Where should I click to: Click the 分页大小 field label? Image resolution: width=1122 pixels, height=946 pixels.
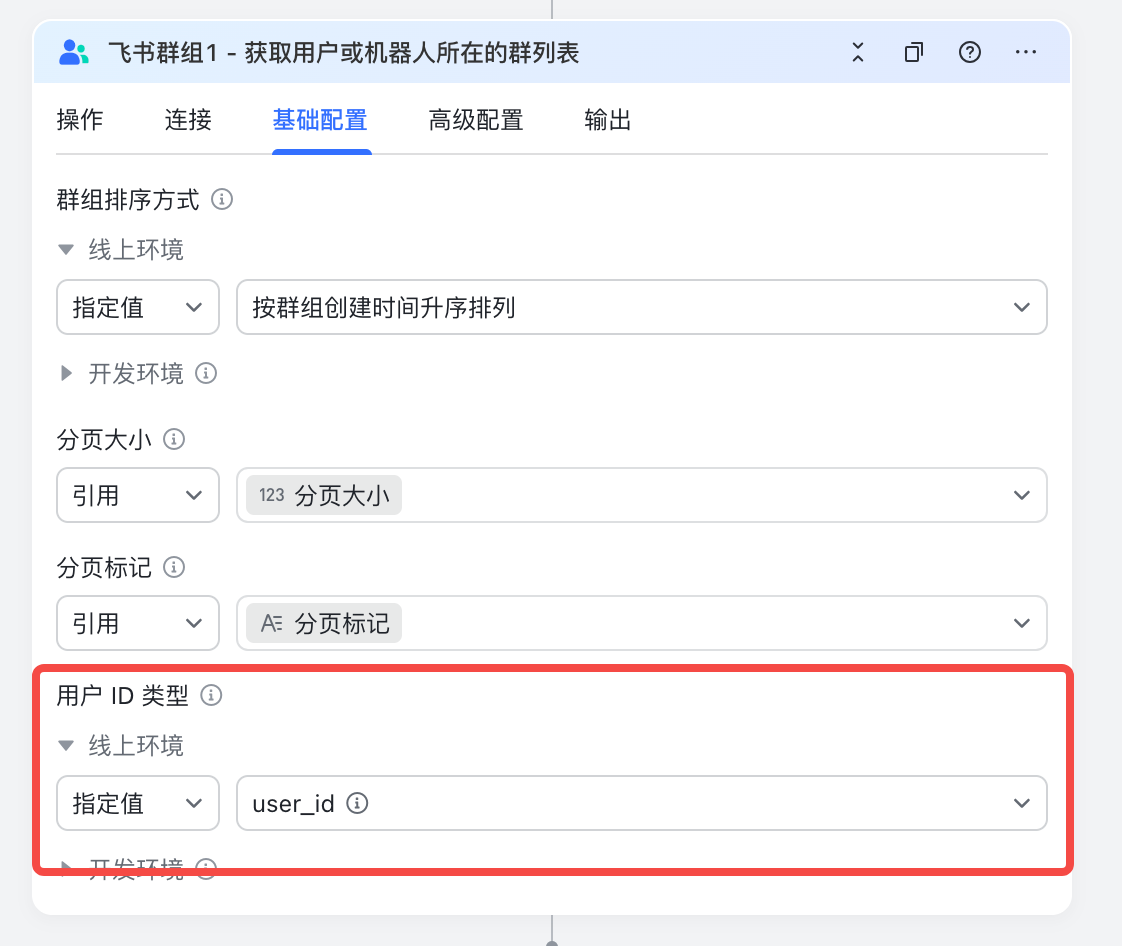[104, 439]
